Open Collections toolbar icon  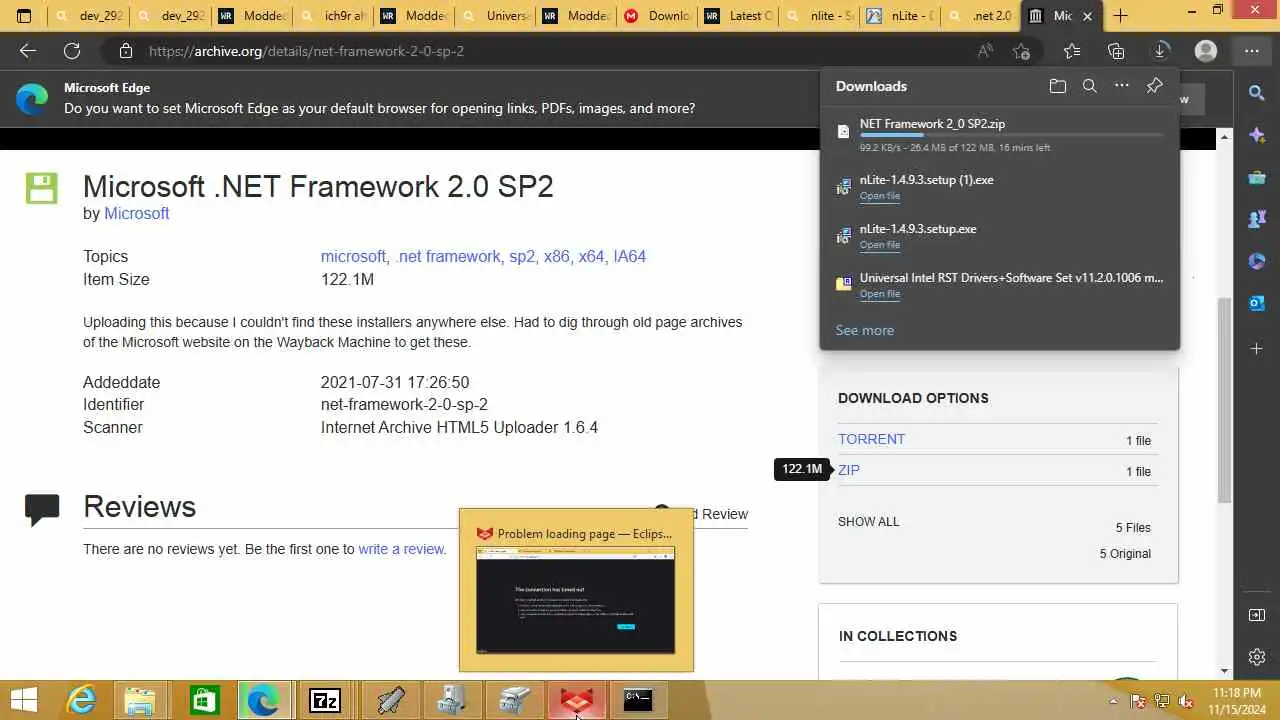coord(1116,51)
